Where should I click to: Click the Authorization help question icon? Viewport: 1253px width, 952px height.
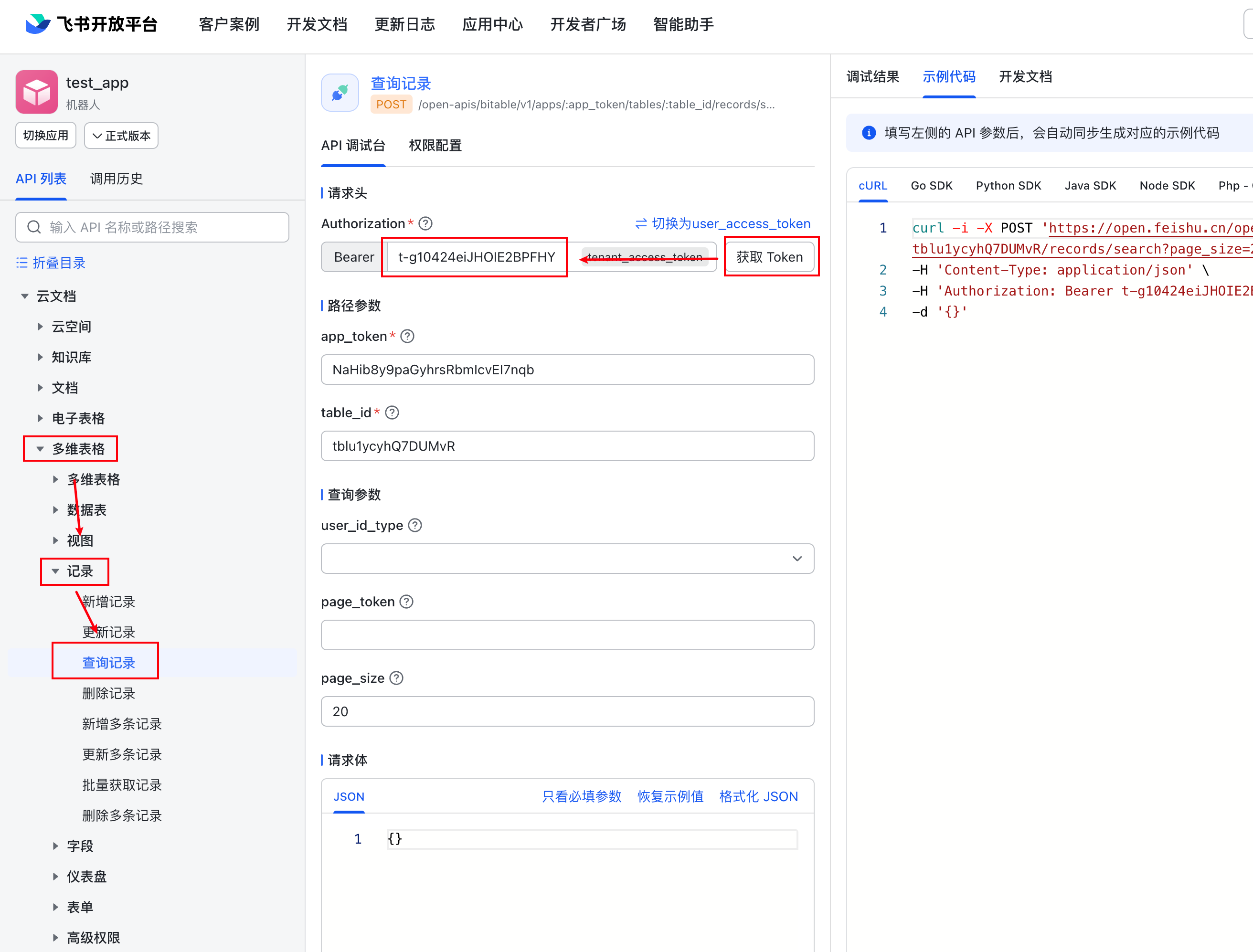tap(425, 223)
